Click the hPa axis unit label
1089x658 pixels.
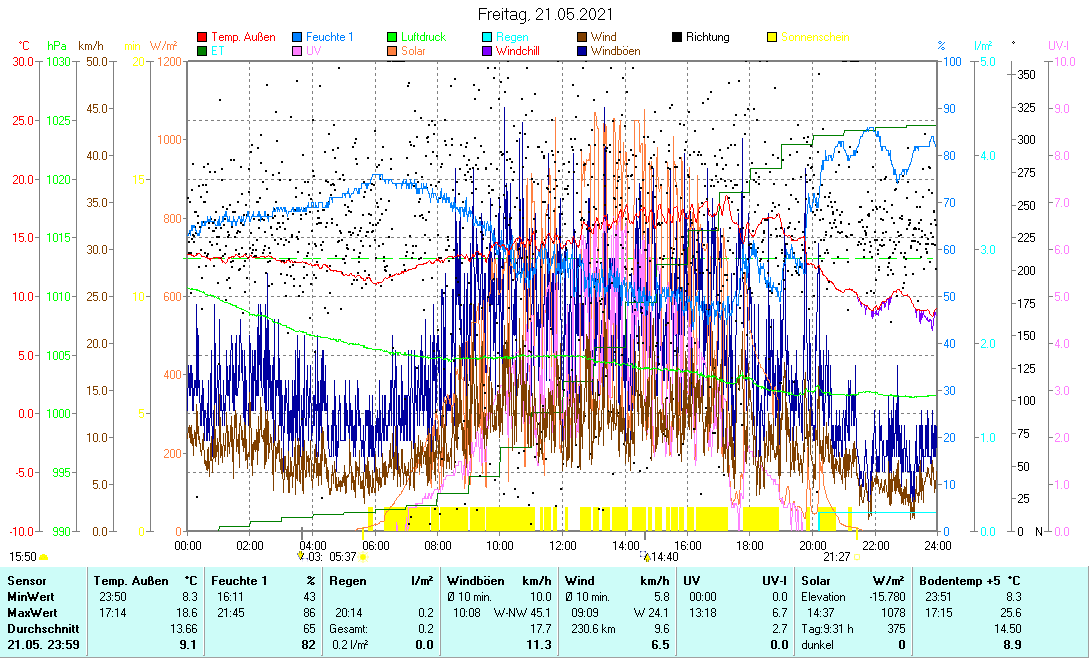pos(57,46)
